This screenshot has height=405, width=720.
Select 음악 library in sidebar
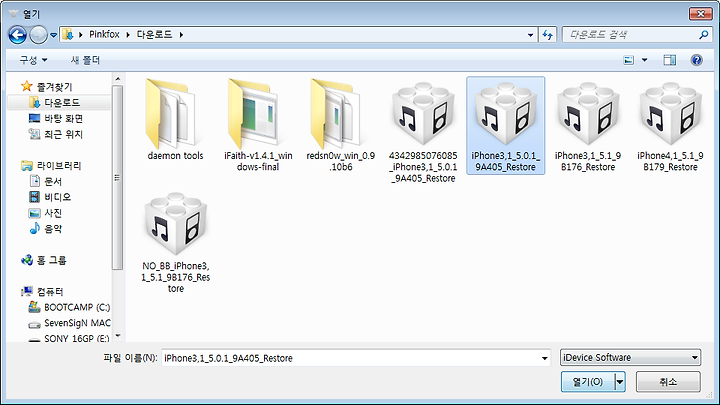(x=45, y=228)
